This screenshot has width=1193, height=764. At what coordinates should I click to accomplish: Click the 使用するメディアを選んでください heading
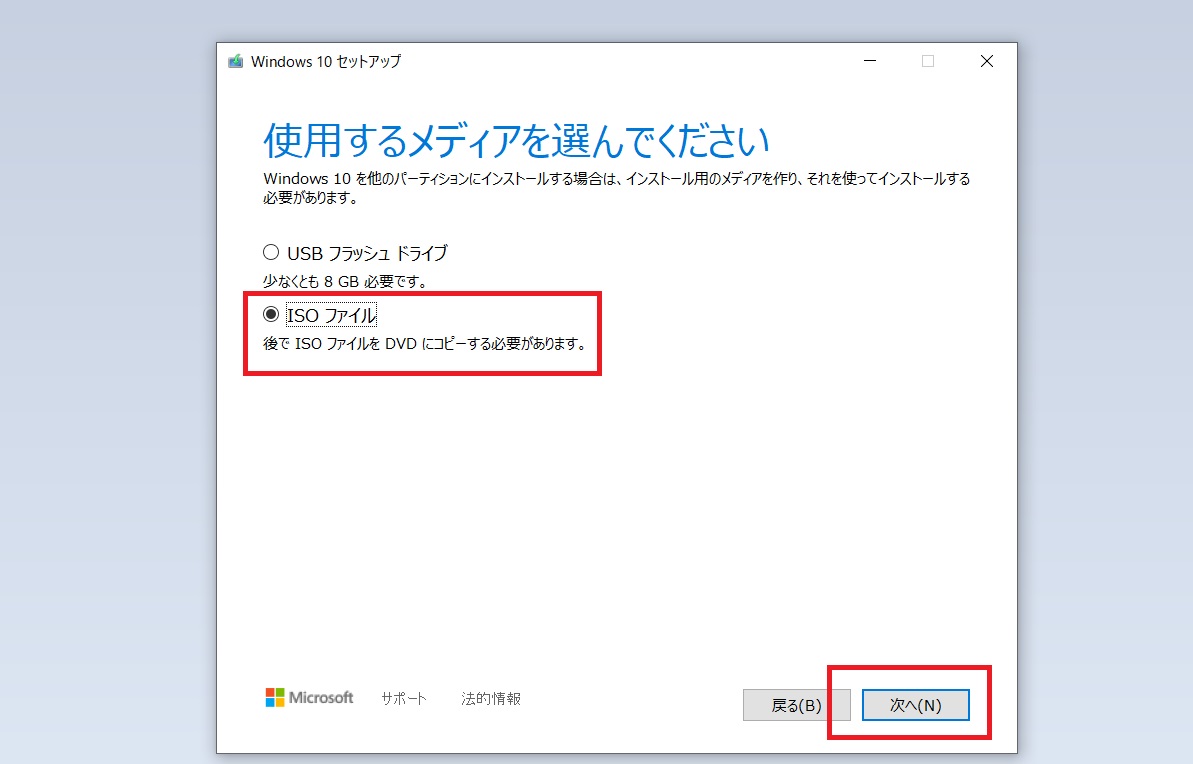(x=517, y=140)
